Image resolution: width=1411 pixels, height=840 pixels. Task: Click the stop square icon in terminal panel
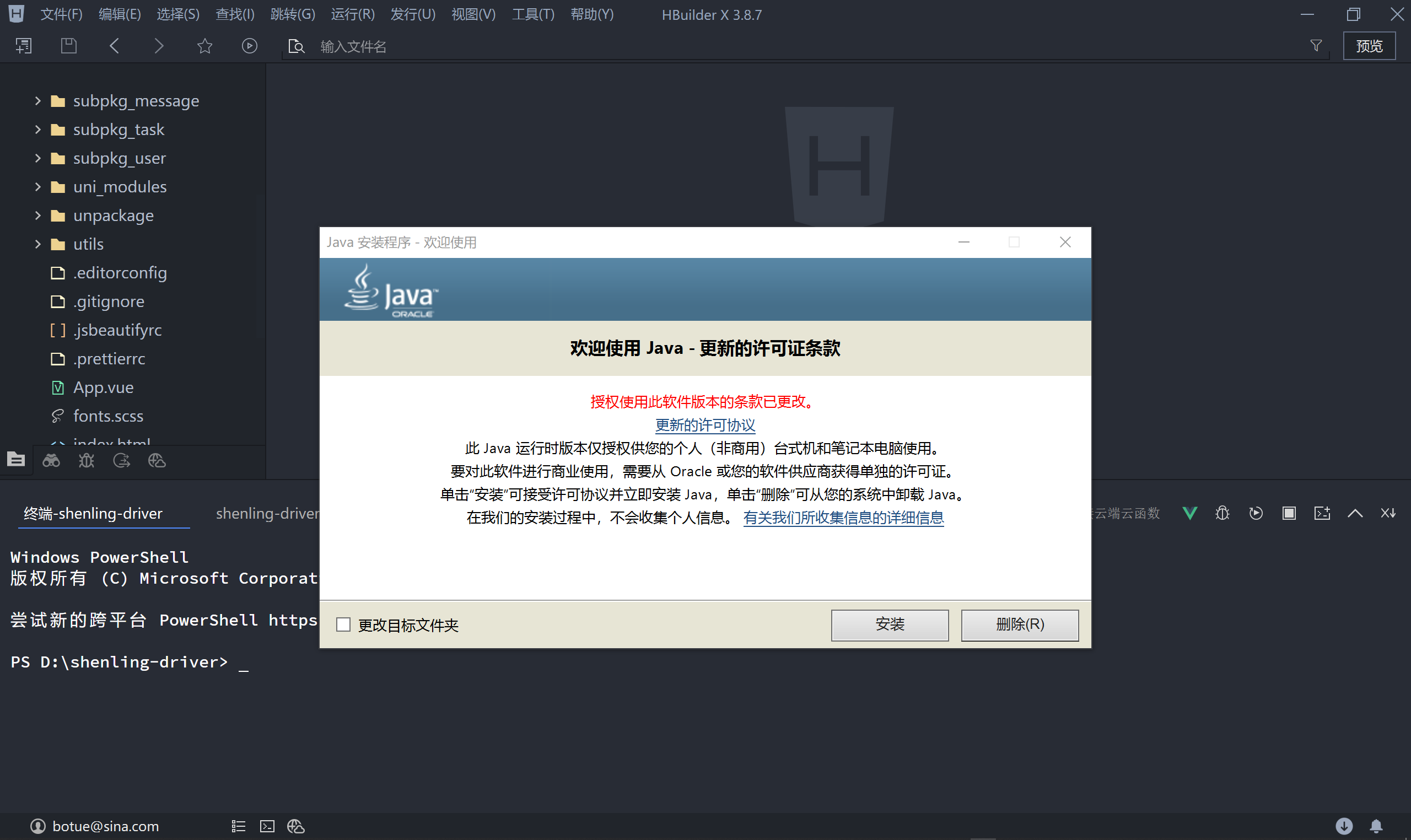tap(1289, 513)
